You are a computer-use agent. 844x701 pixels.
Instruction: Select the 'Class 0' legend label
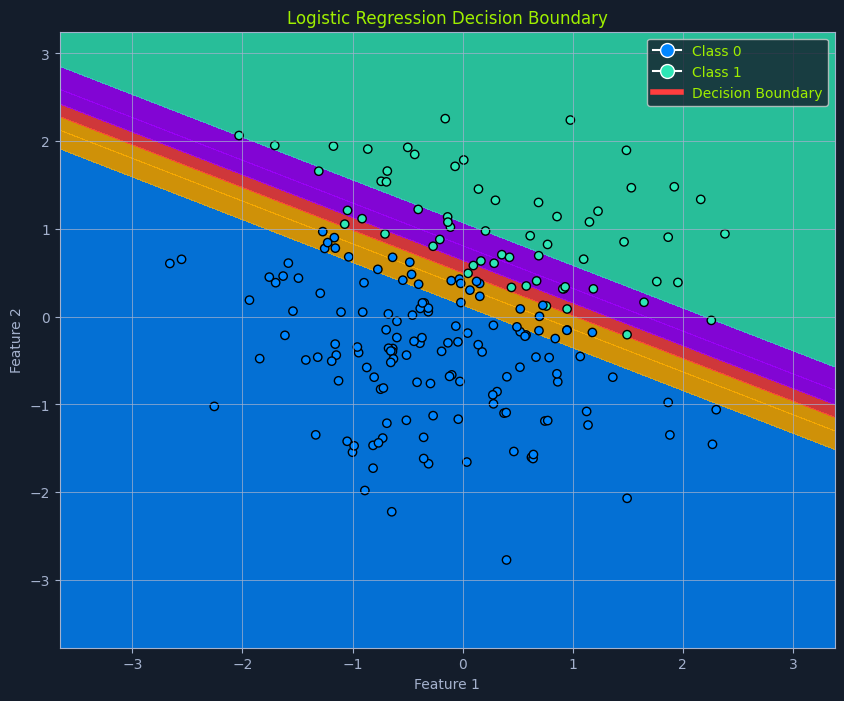point(716,51)
